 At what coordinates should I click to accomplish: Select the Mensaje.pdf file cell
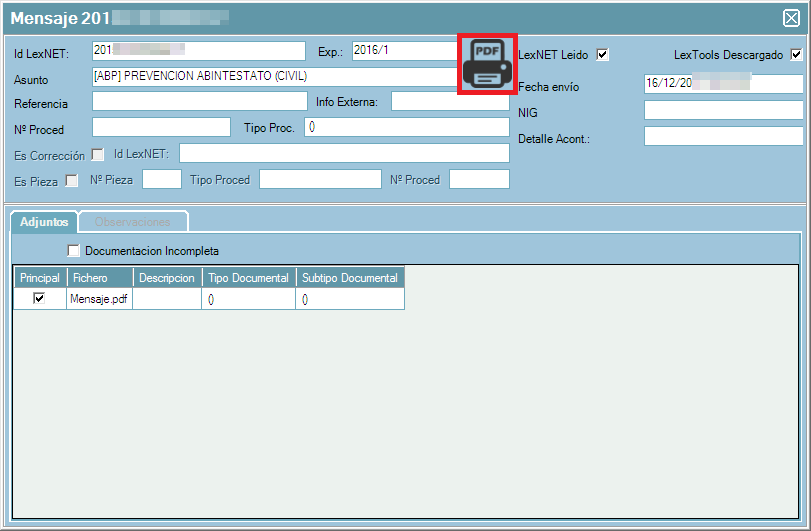99,298
